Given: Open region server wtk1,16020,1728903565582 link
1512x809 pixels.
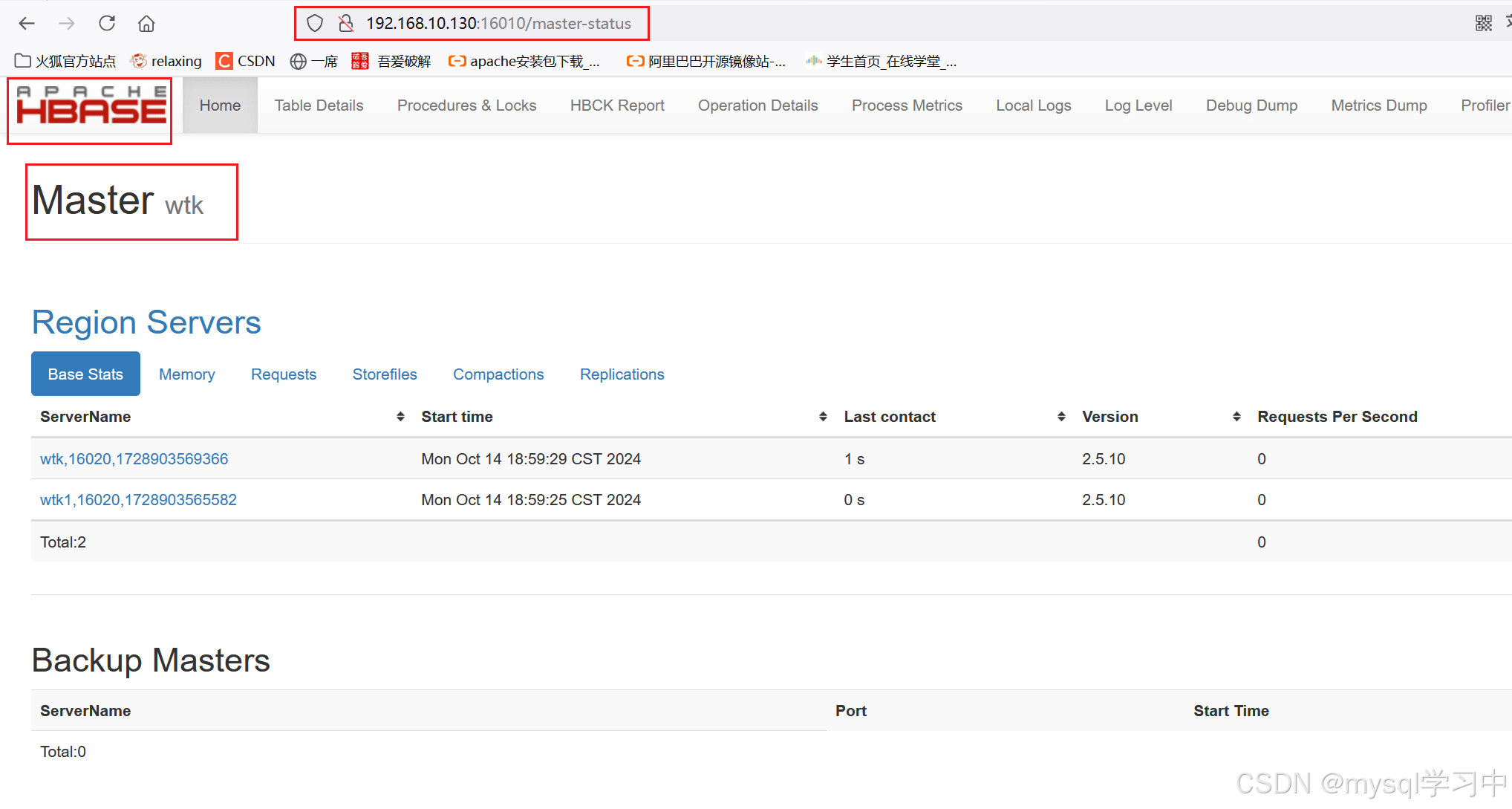Looking at the screenshot, I should pos(138,500).
